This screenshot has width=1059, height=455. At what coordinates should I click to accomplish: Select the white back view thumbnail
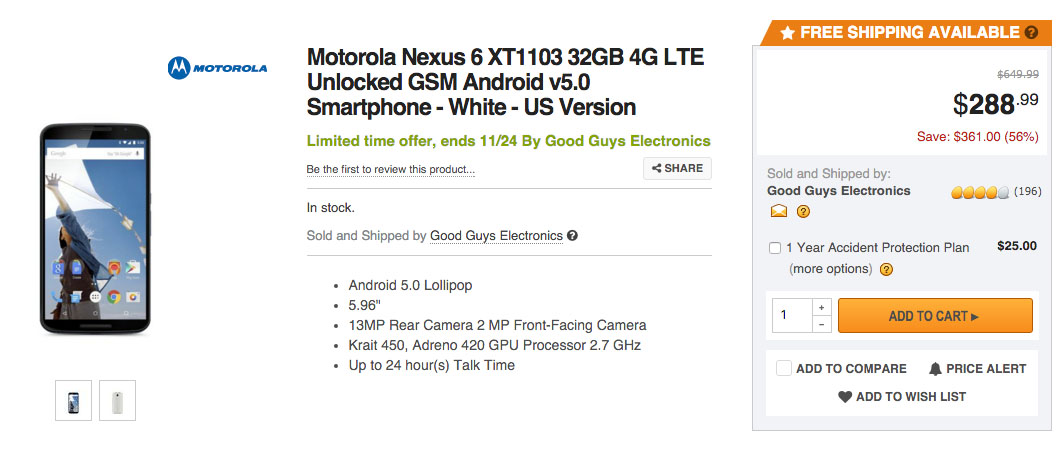[x=118, y=400]
